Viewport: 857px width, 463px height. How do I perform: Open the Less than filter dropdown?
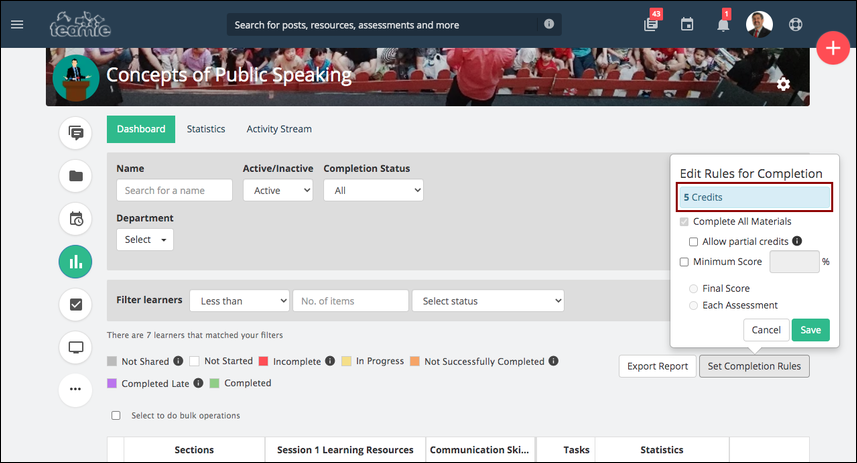point(239,301)
